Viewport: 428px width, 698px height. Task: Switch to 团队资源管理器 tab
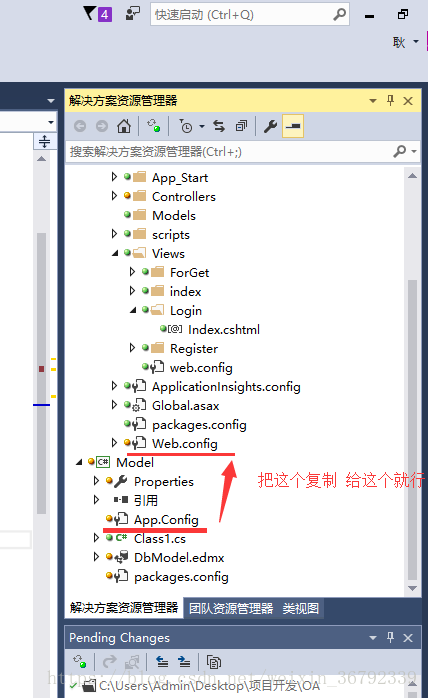tap(231, 608)
